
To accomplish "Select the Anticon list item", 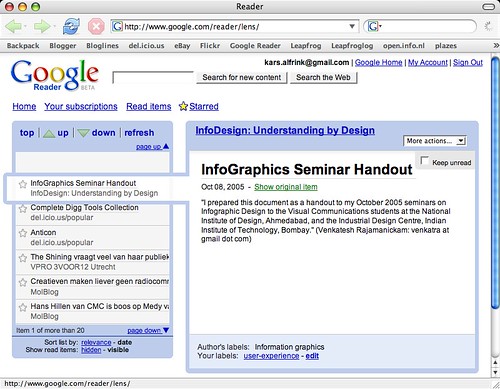I will click(93, 237).
